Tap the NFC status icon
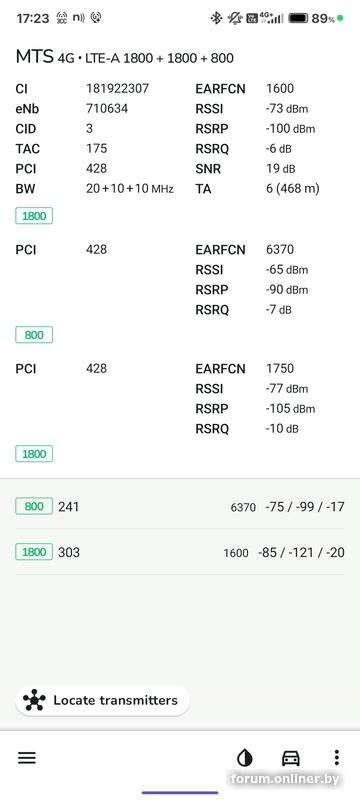The width and height of the screenshot is (360, 800). 78,18
